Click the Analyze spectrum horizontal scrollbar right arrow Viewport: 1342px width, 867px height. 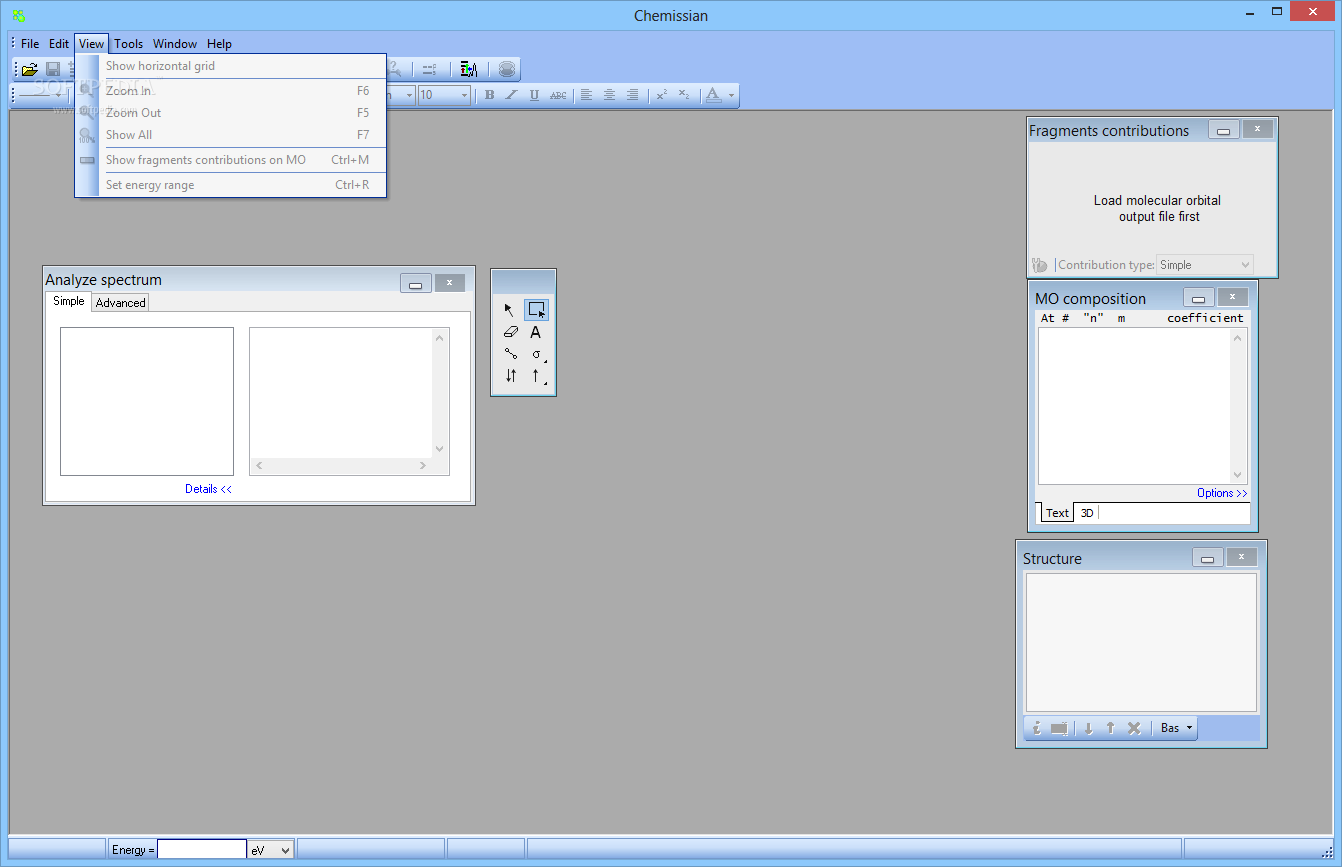(x=422, y=466)
